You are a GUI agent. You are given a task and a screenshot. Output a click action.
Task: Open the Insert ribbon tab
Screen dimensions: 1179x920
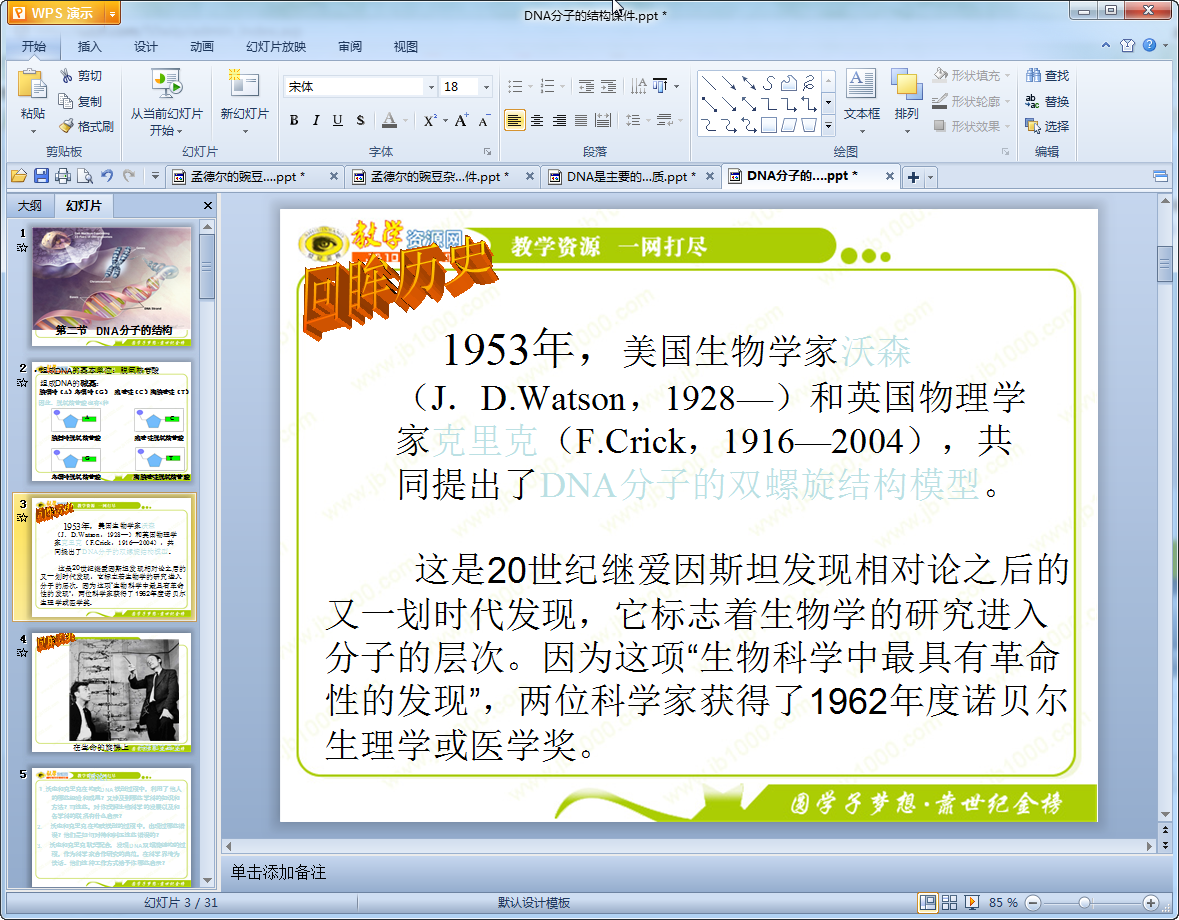(89, 46)
